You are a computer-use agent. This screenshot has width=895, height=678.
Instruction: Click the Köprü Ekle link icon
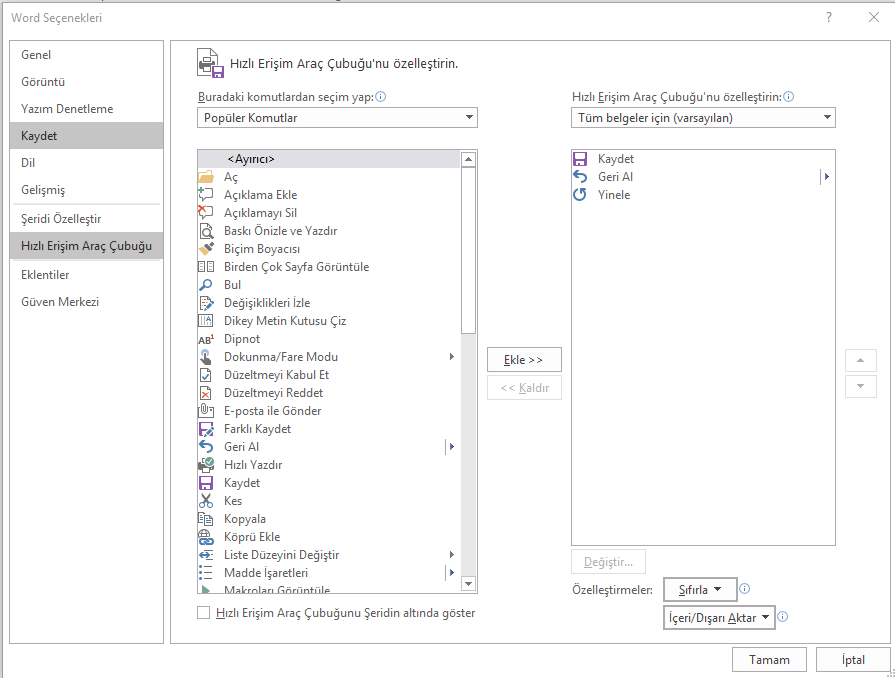pyautogui.click(x=206, y=537)
